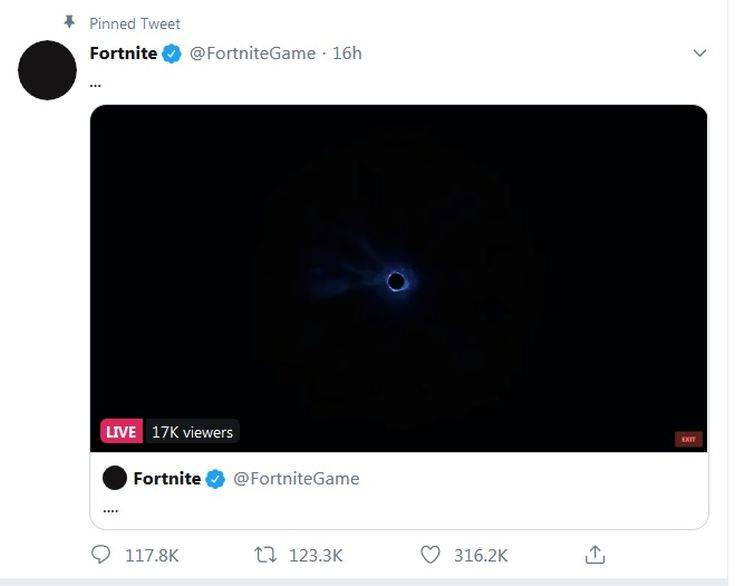Expand the tweet options chevron

click(700, 53)
